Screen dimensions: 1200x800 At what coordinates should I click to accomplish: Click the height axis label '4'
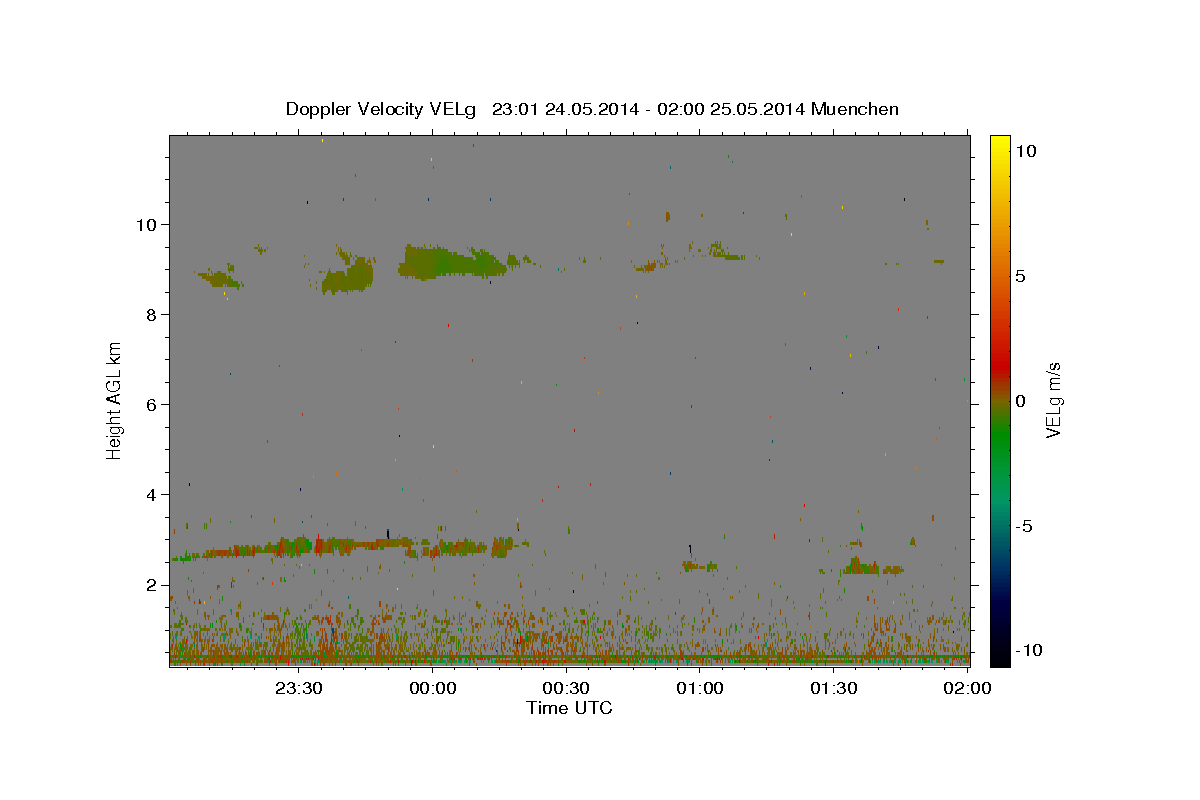pos(152,495)
